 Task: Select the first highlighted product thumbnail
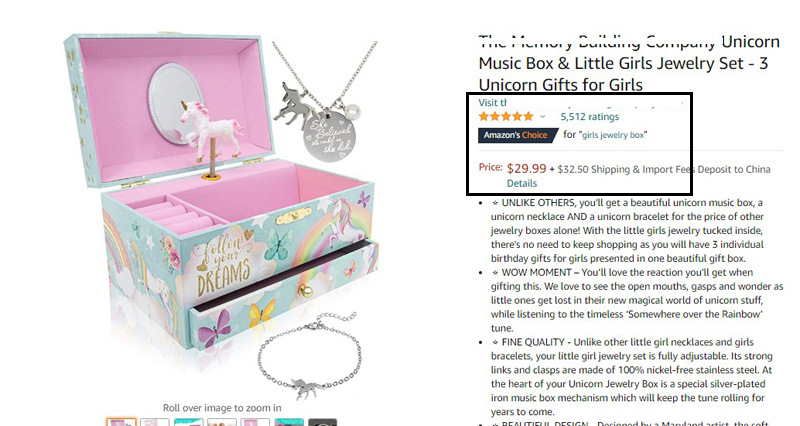[121, 422]
